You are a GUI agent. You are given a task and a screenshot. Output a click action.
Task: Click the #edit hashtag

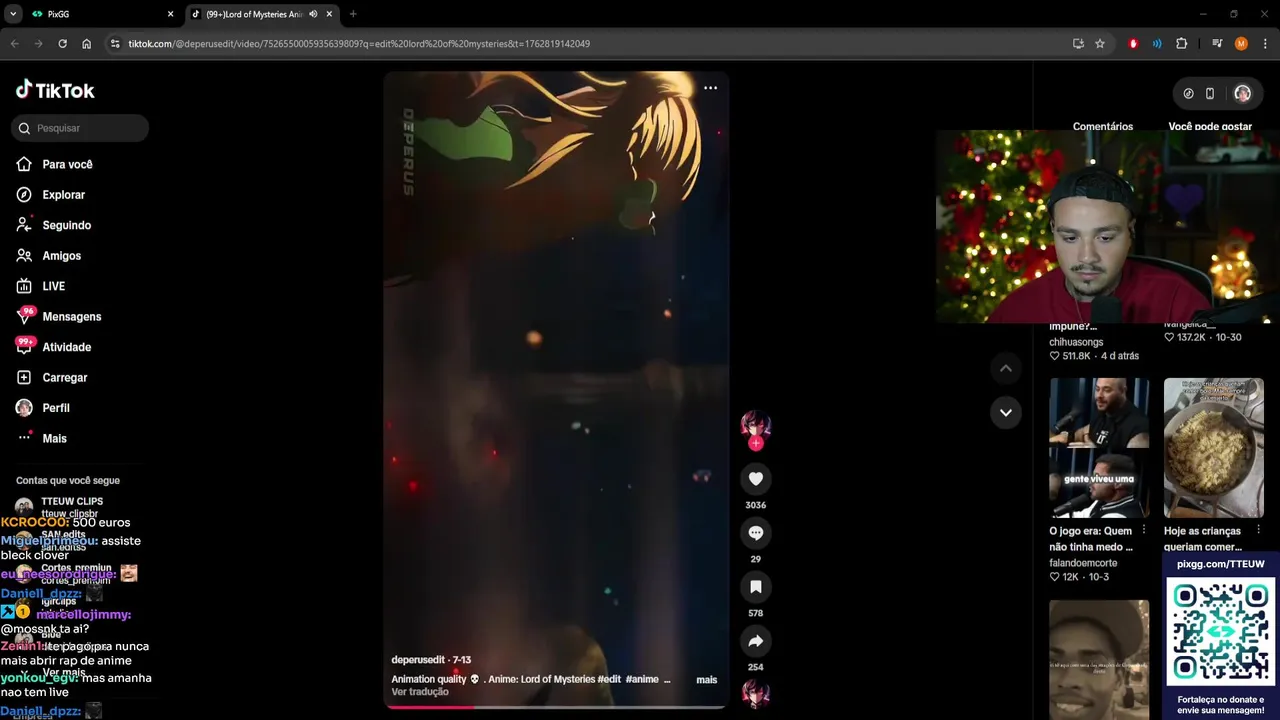pyautogui.click(x=609, y=680)
